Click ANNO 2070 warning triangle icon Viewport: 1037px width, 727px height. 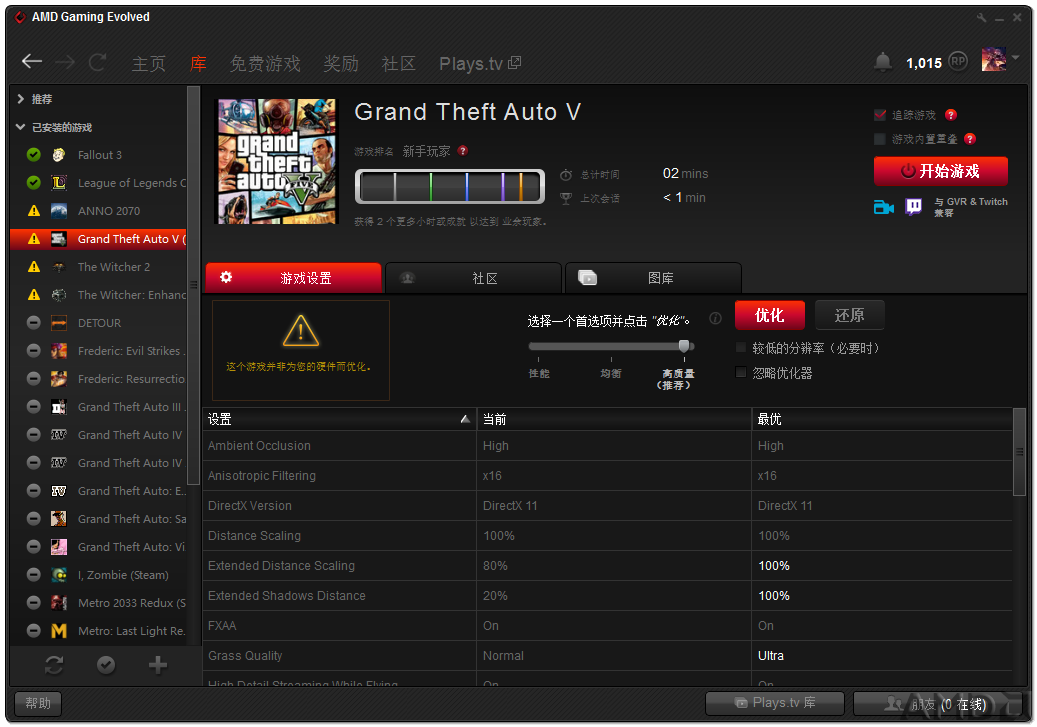pos(34,211)
